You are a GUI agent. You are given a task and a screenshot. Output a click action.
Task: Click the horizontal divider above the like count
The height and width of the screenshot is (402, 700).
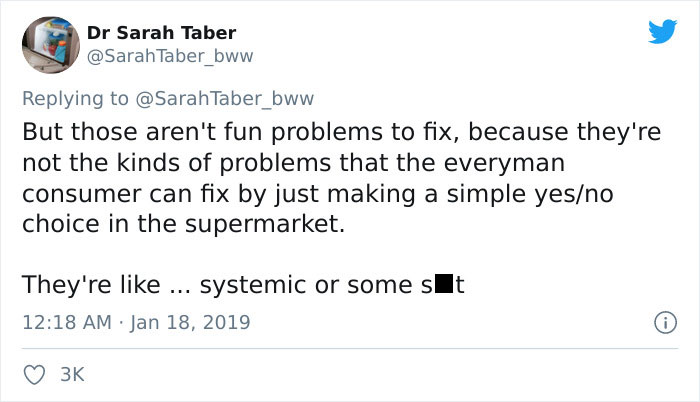click(x=350, y=348)
